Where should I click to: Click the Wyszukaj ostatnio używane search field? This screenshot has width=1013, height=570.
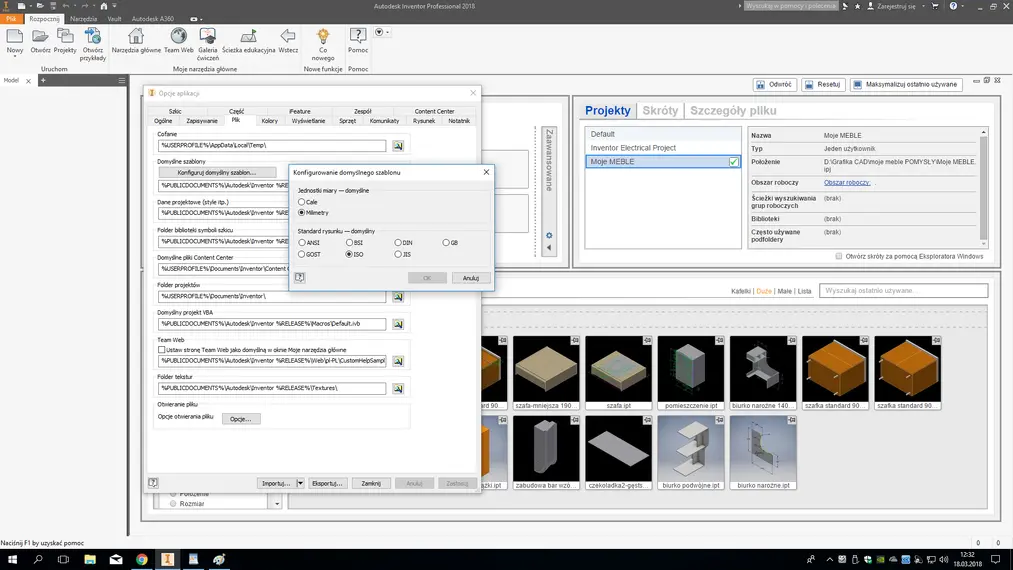click(x=903, y=291)
